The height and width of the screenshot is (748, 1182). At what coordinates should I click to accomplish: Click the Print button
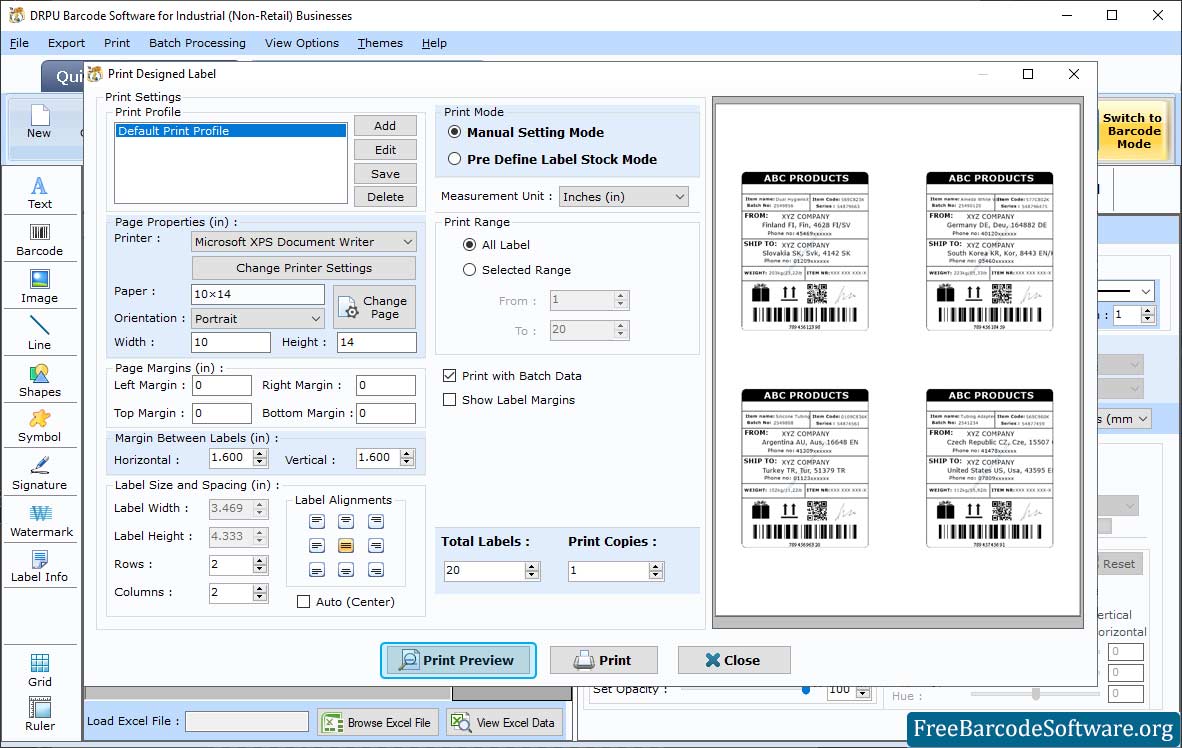pyautogui.click(x=604, y=661)
